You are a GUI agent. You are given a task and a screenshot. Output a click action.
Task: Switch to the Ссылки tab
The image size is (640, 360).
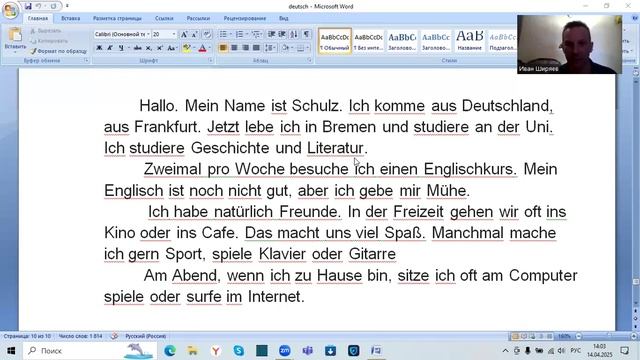pos(164,18)
